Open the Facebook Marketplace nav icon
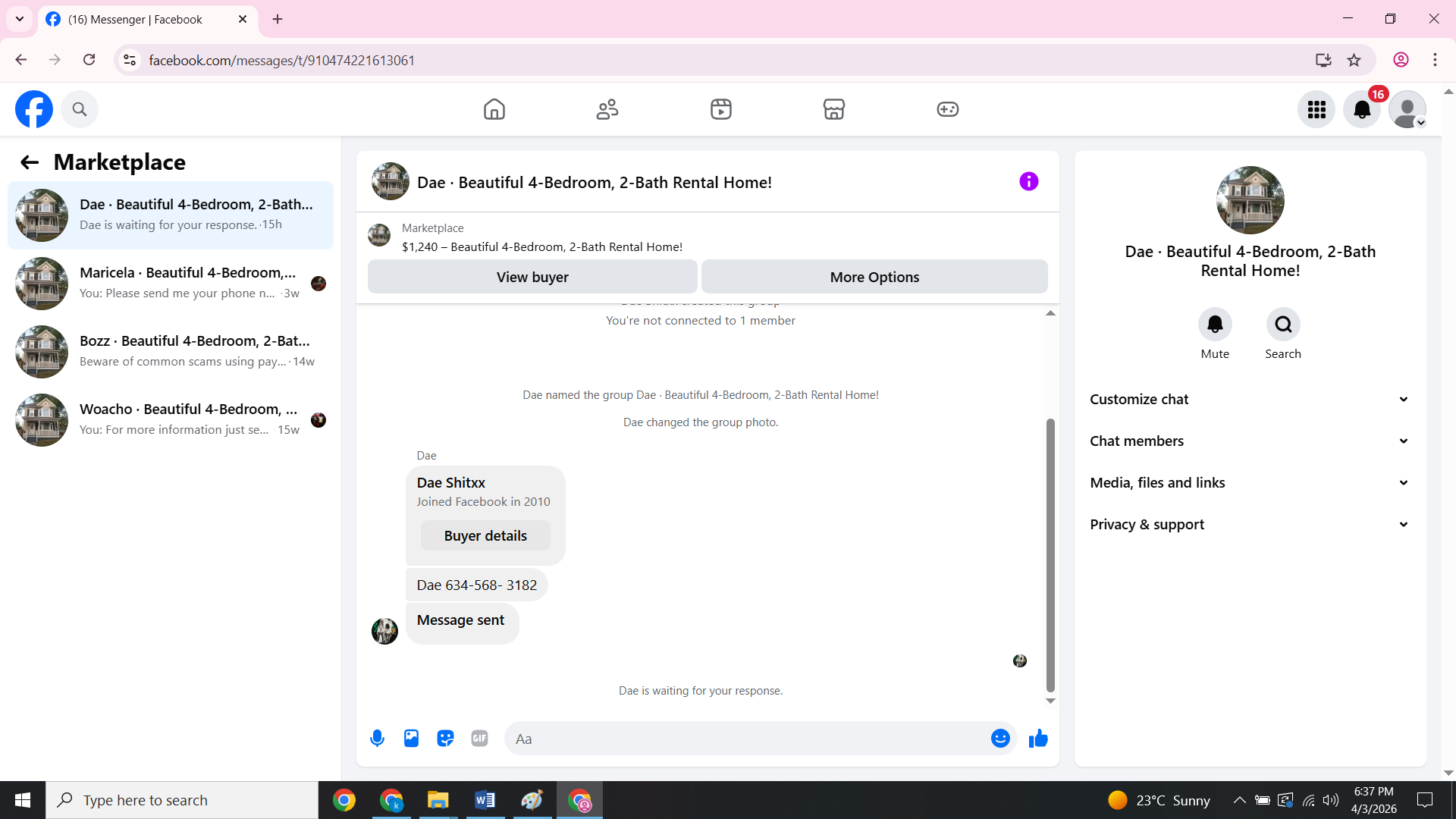The height and width of the screenshot is (819, 1456). [x=833, y=109]
